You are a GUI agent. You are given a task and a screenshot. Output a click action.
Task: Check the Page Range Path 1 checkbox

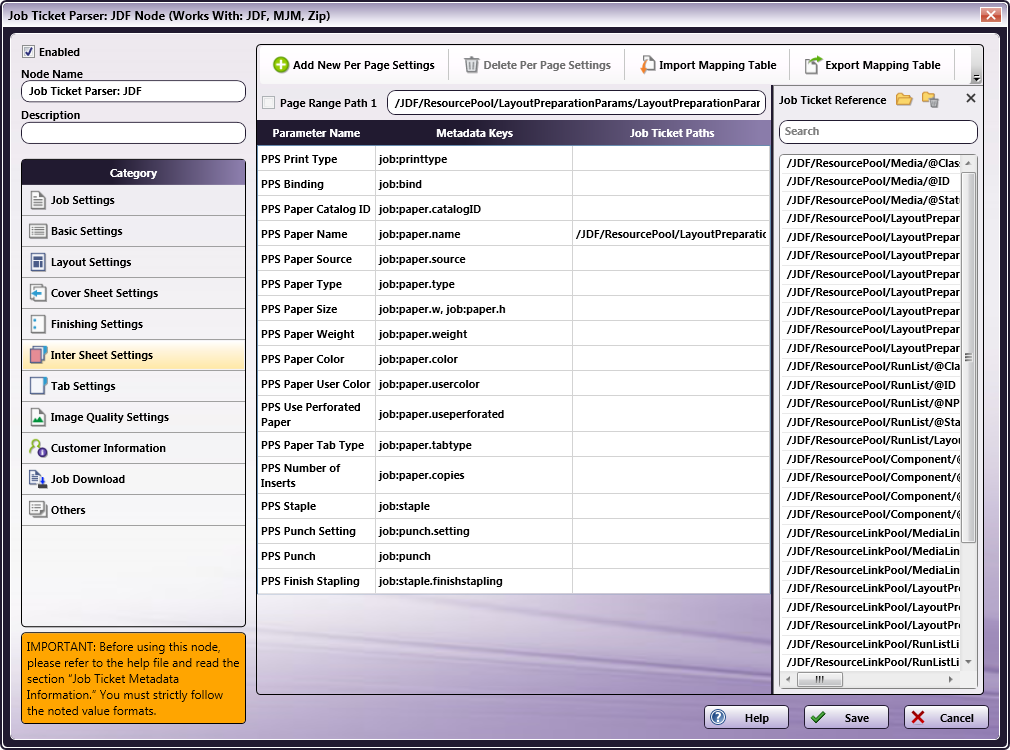269,102
